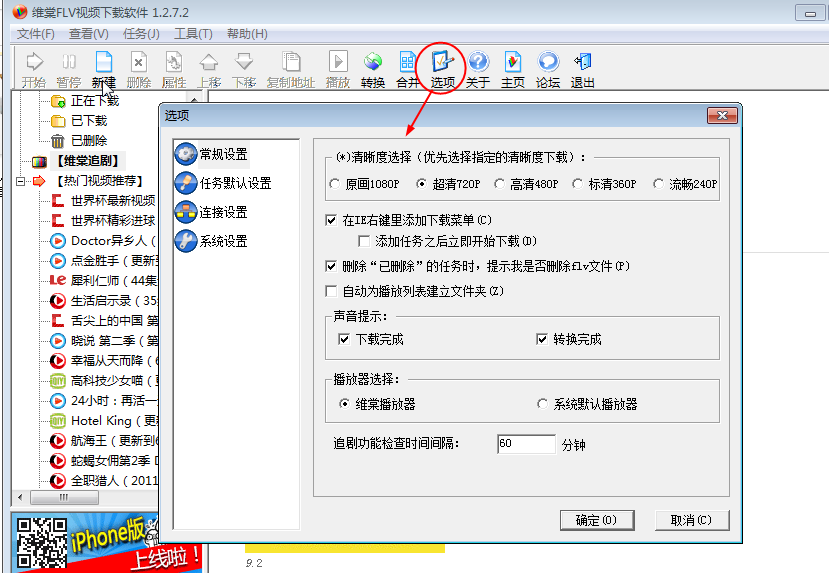Open the 任务(J) menu
Screen dimensions: 829x573
pos(141,34)
